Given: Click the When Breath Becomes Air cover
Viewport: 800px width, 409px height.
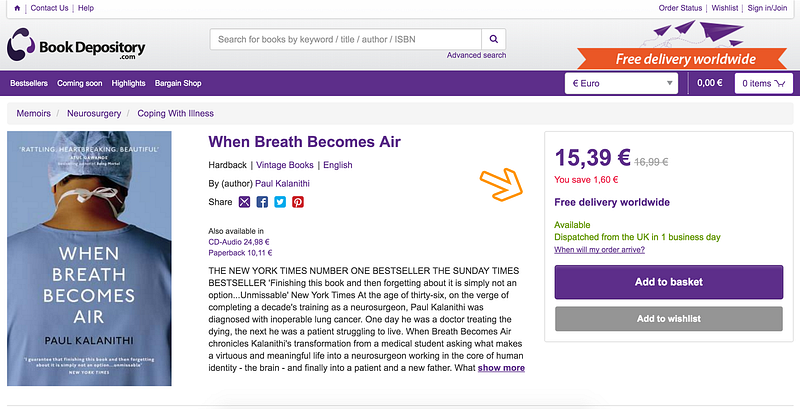Looking at the screenshot, I should tap(89, 259).
